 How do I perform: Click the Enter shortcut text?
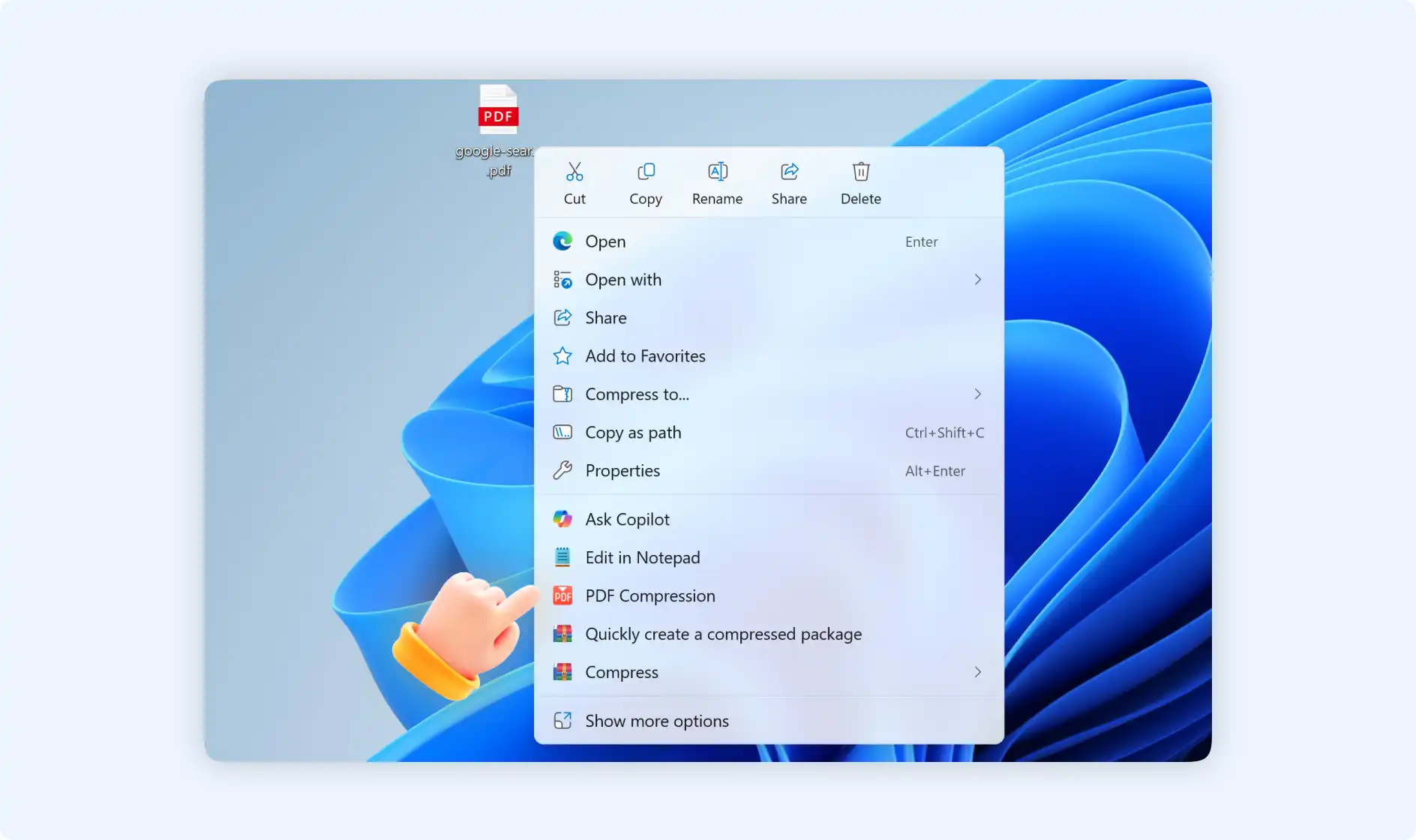(x=921, y=241)
